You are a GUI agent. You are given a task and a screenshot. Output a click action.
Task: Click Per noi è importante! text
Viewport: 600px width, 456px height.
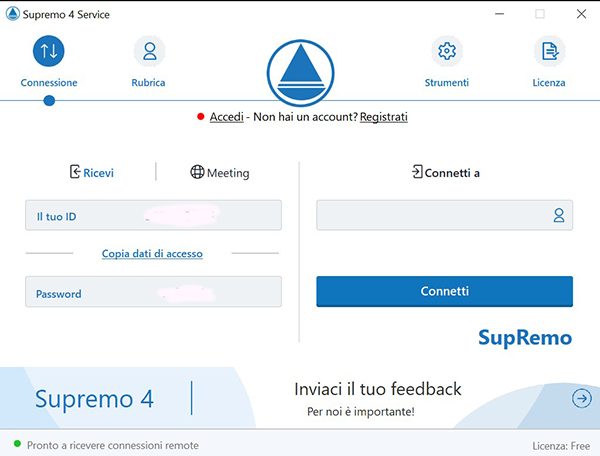tap(360, 412)
